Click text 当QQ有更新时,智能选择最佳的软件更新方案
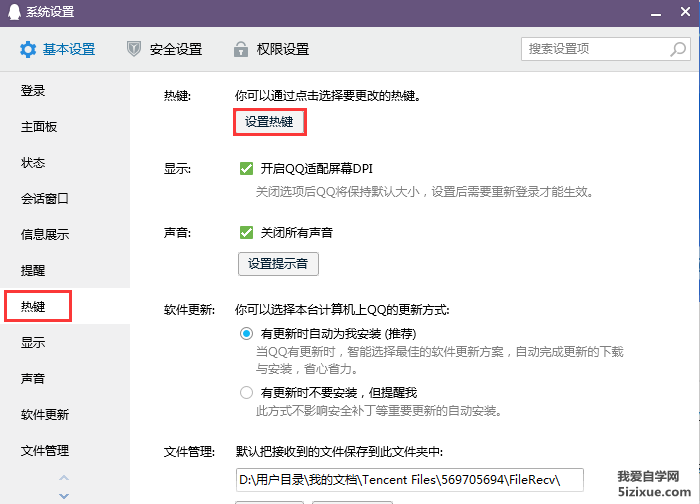This screenshot has width=700, height=504. [x=380, y=352]
